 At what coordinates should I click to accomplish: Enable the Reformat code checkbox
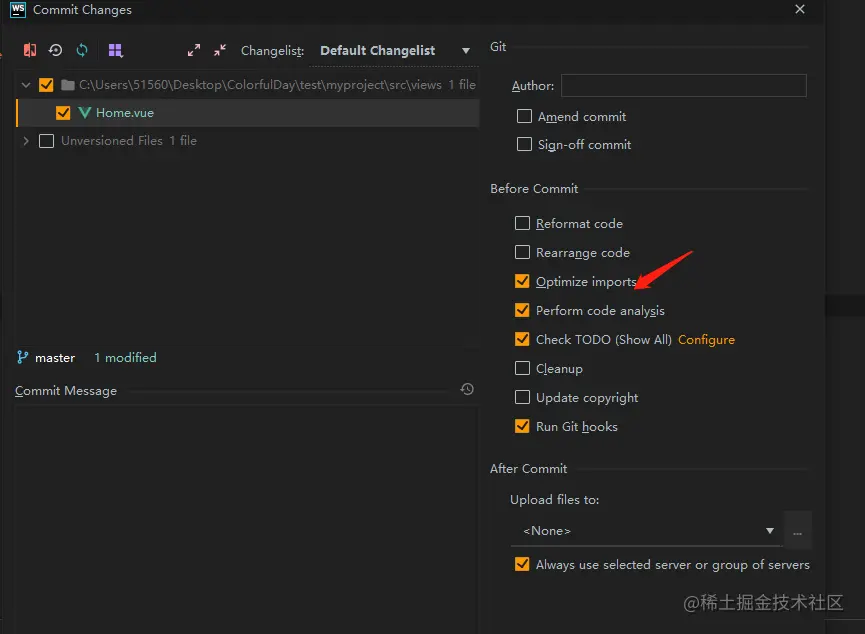(x=522, y=224)
